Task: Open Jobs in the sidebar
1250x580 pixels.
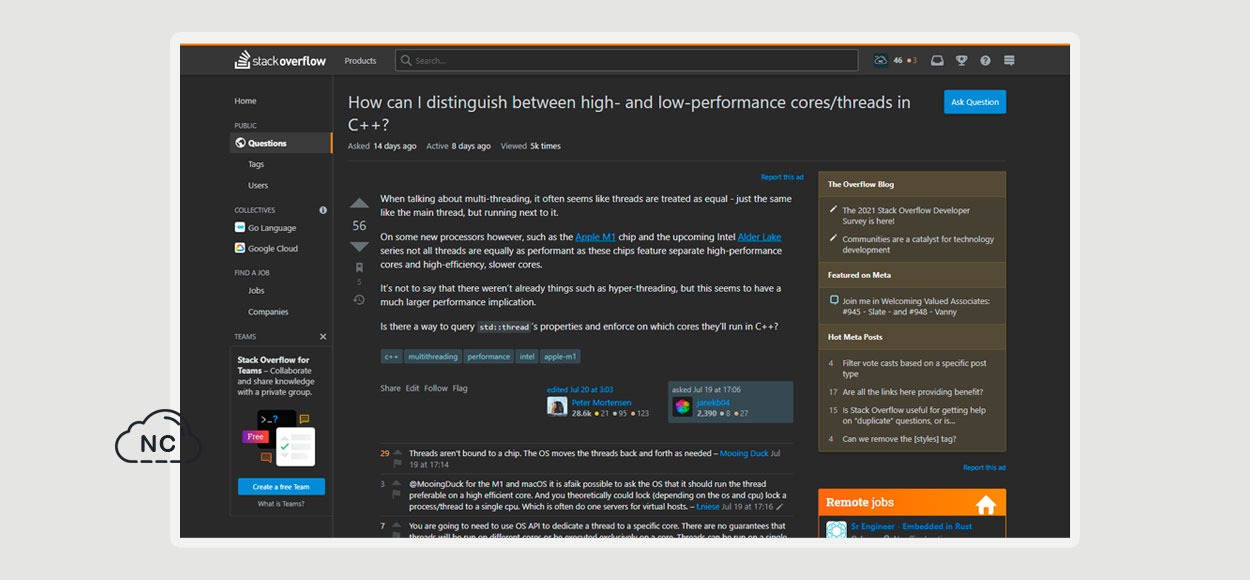Action: pos(256,291)
